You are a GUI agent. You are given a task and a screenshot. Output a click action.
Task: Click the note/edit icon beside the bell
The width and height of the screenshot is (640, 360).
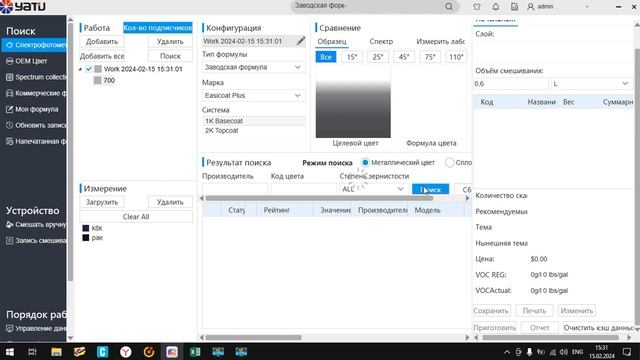514,7
